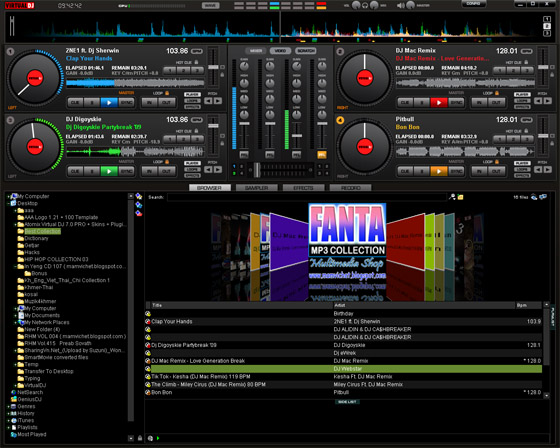Toggle the pitch lock on deck 2

click(x=552, y=75)
